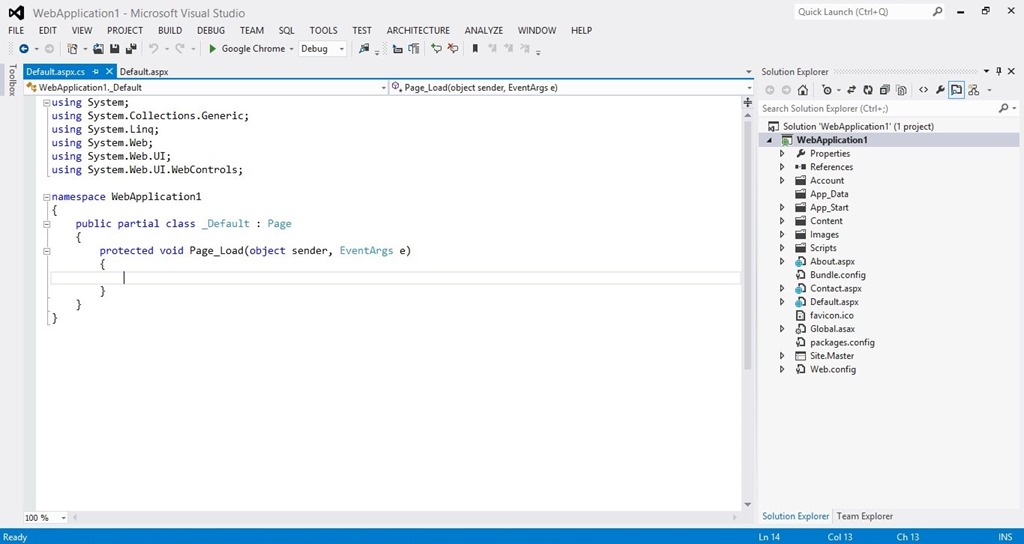The width and height of the screenshot is (1024, 544).
Task: Click the New Project toolbar icon
Action: pyautogui.click(x=72, y=49)
